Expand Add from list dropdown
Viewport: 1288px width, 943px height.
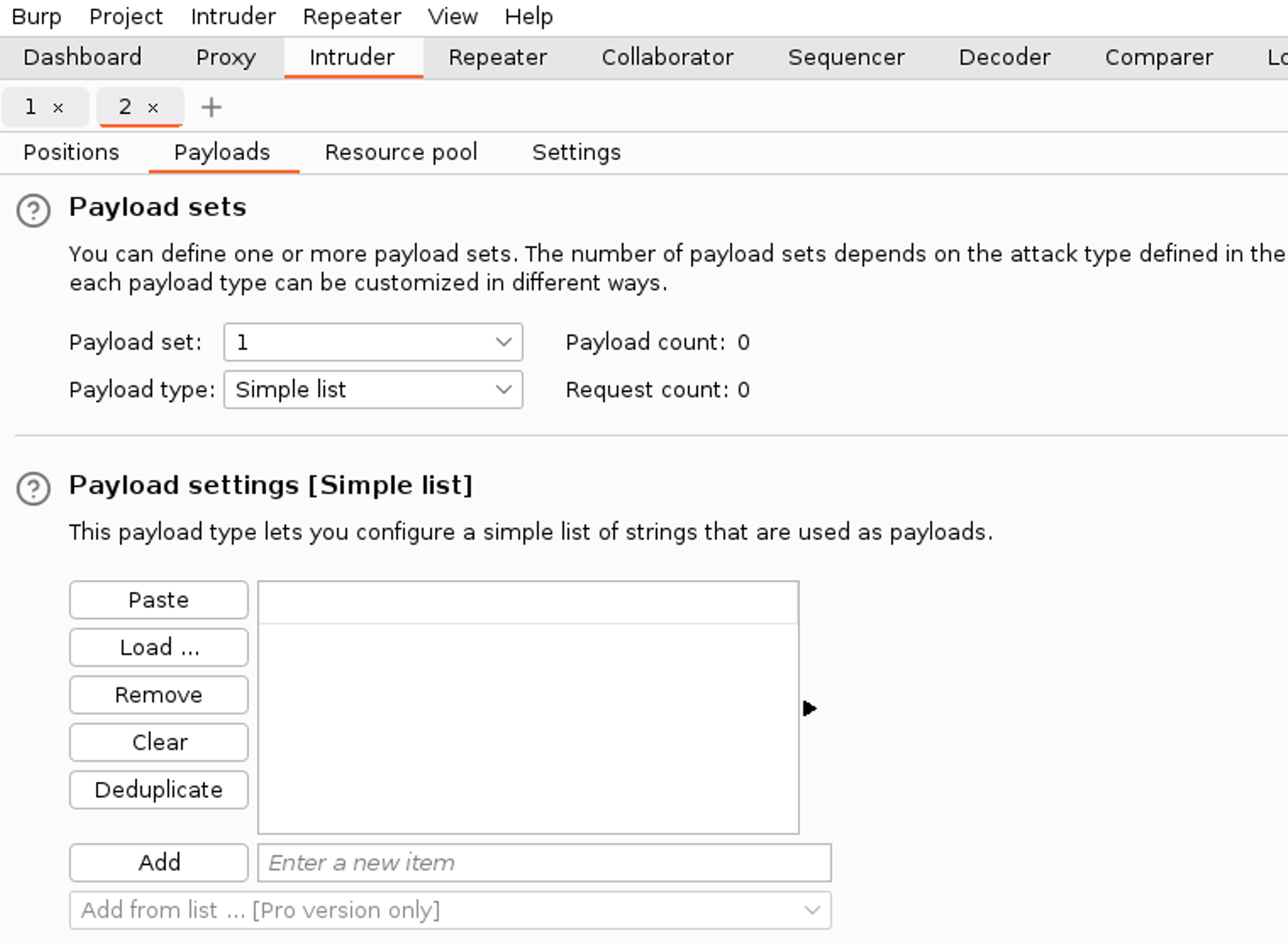(449, 910)
